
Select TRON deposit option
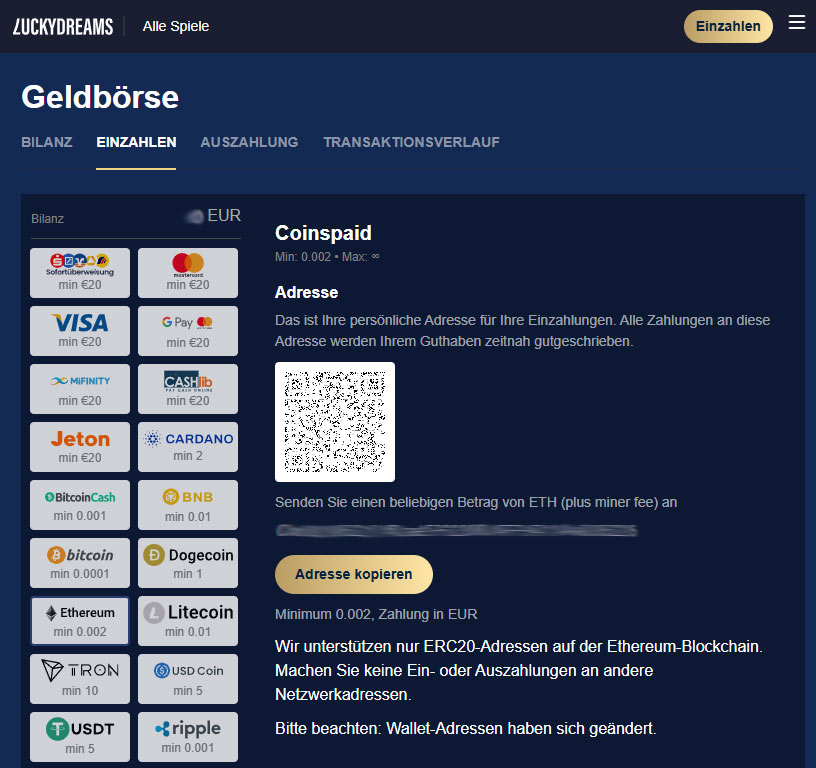pyautogui.click(x=80, y=679)
